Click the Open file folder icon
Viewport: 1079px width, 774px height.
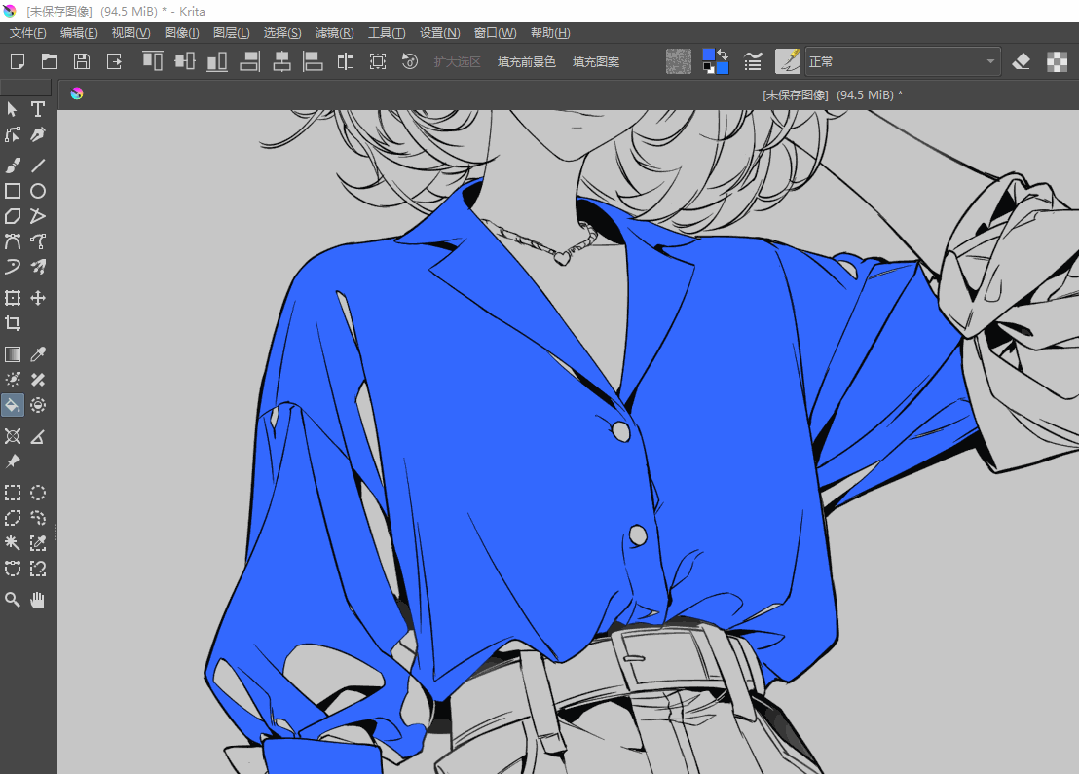tap(50, 62)
